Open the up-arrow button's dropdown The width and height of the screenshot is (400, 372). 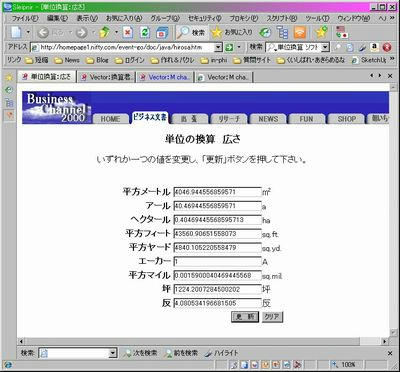(116, 32)
